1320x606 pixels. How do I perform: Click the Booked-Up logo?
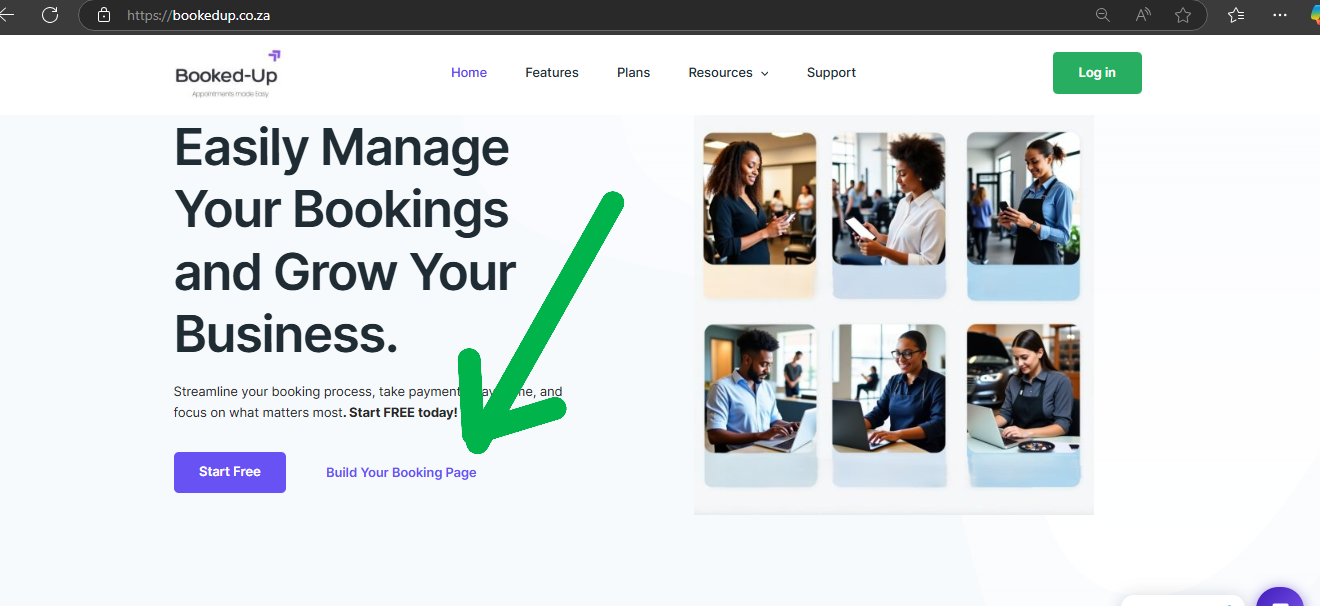point(227,74)
